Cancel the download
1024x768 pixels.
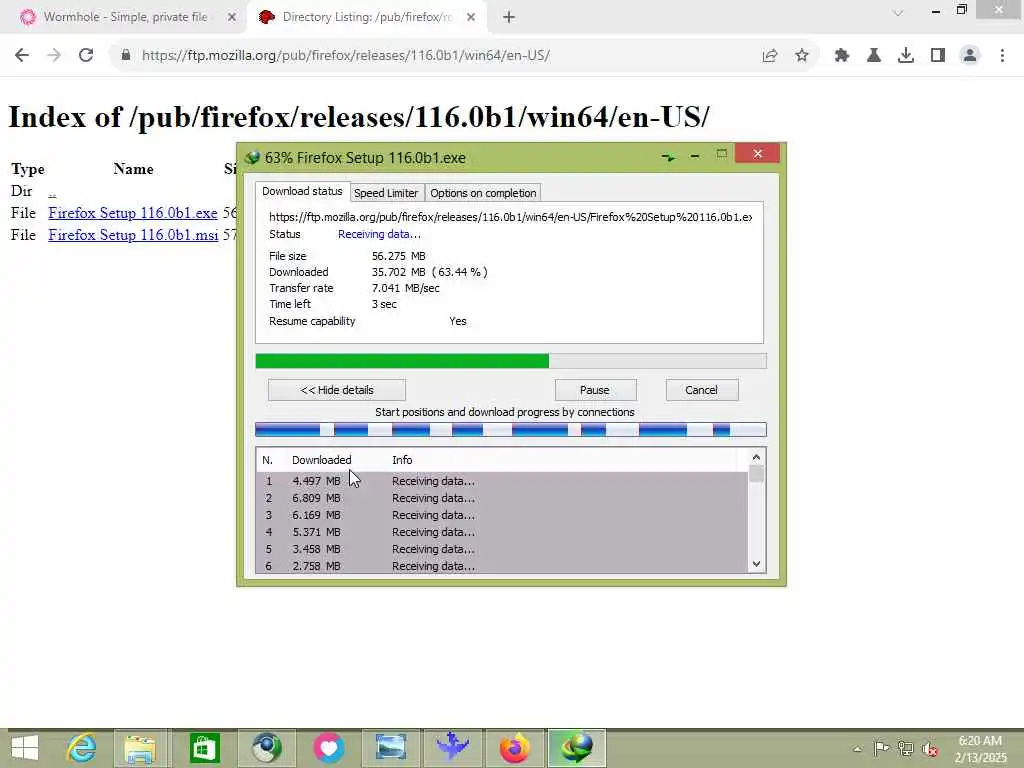(x=702, y=390)
